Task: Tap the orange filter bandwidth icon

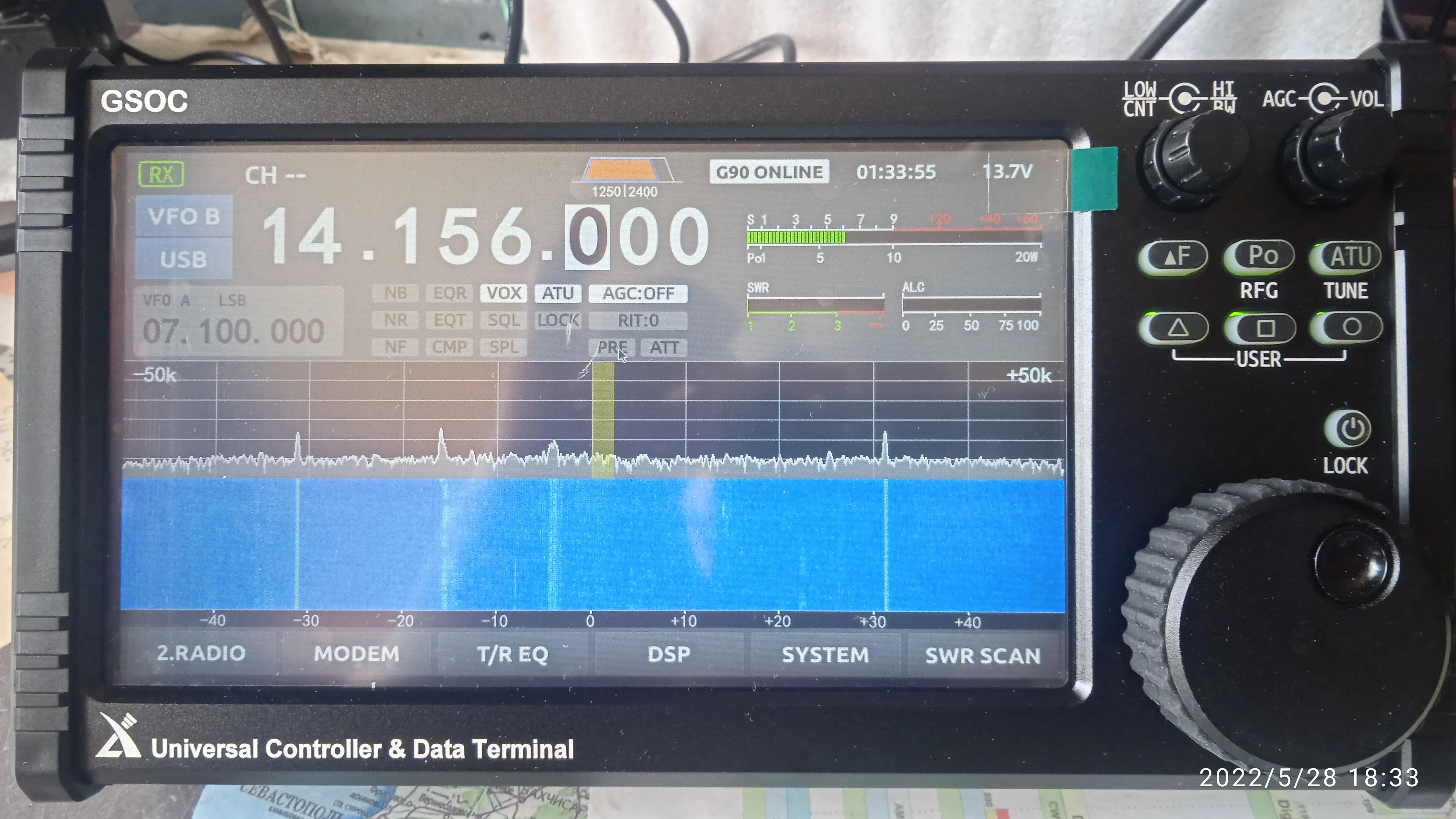Action: coord(622,170)
